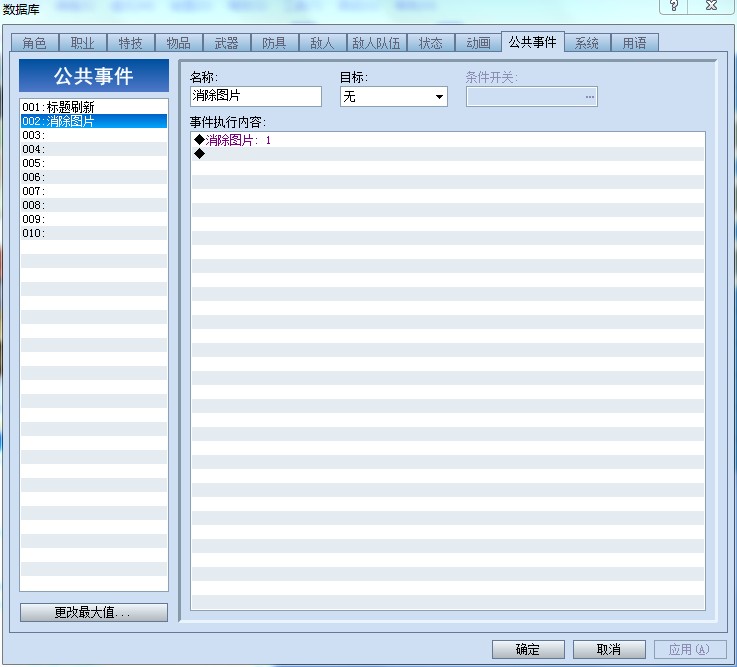Select the empty command line diamond
The width and height of the screenshot is (737, 667).
click(x=199, y=154)
